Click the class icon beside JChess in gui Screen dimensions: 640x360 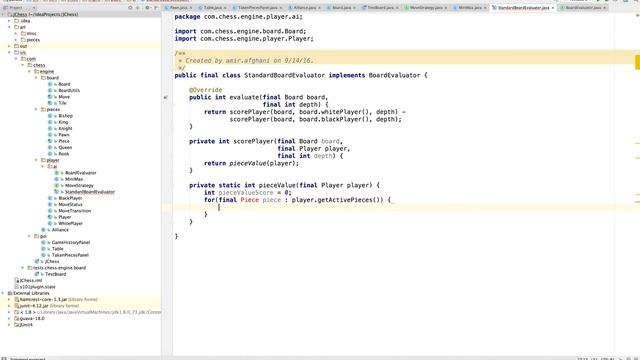37,261
